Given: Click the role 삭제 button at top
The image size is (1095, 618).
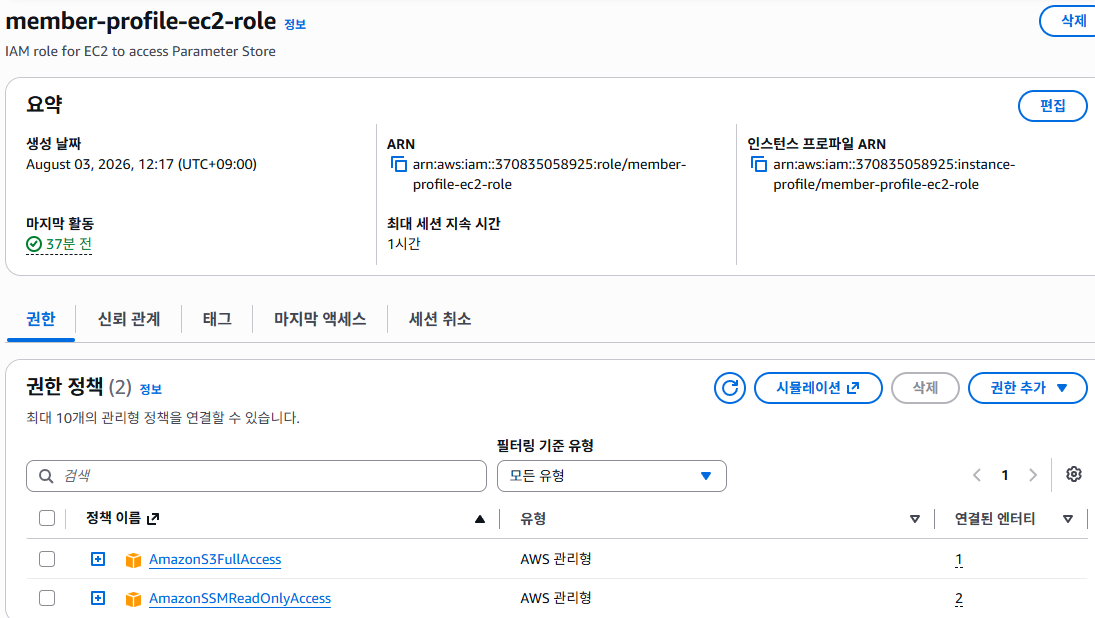Looking at the screenshot, I should click(x=1068, y=21).
